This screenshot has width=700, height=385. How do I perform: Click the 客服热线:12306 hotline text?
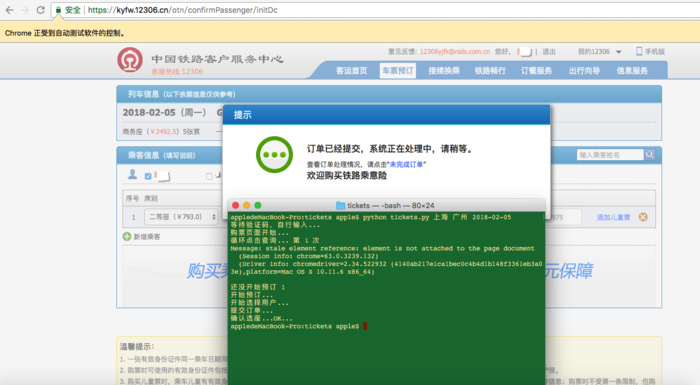point(177,71)
